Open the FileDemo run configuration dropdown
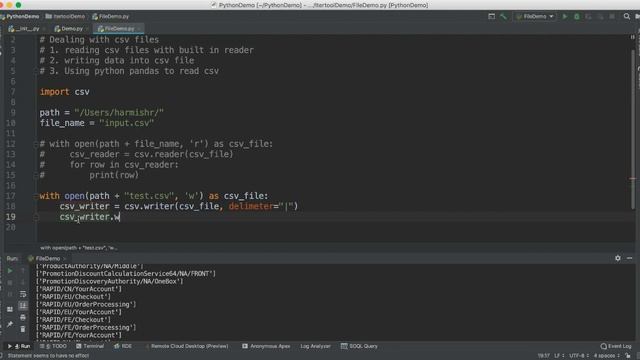The width and height of the screenshot is (640, 360). click(x=535, y=16)
